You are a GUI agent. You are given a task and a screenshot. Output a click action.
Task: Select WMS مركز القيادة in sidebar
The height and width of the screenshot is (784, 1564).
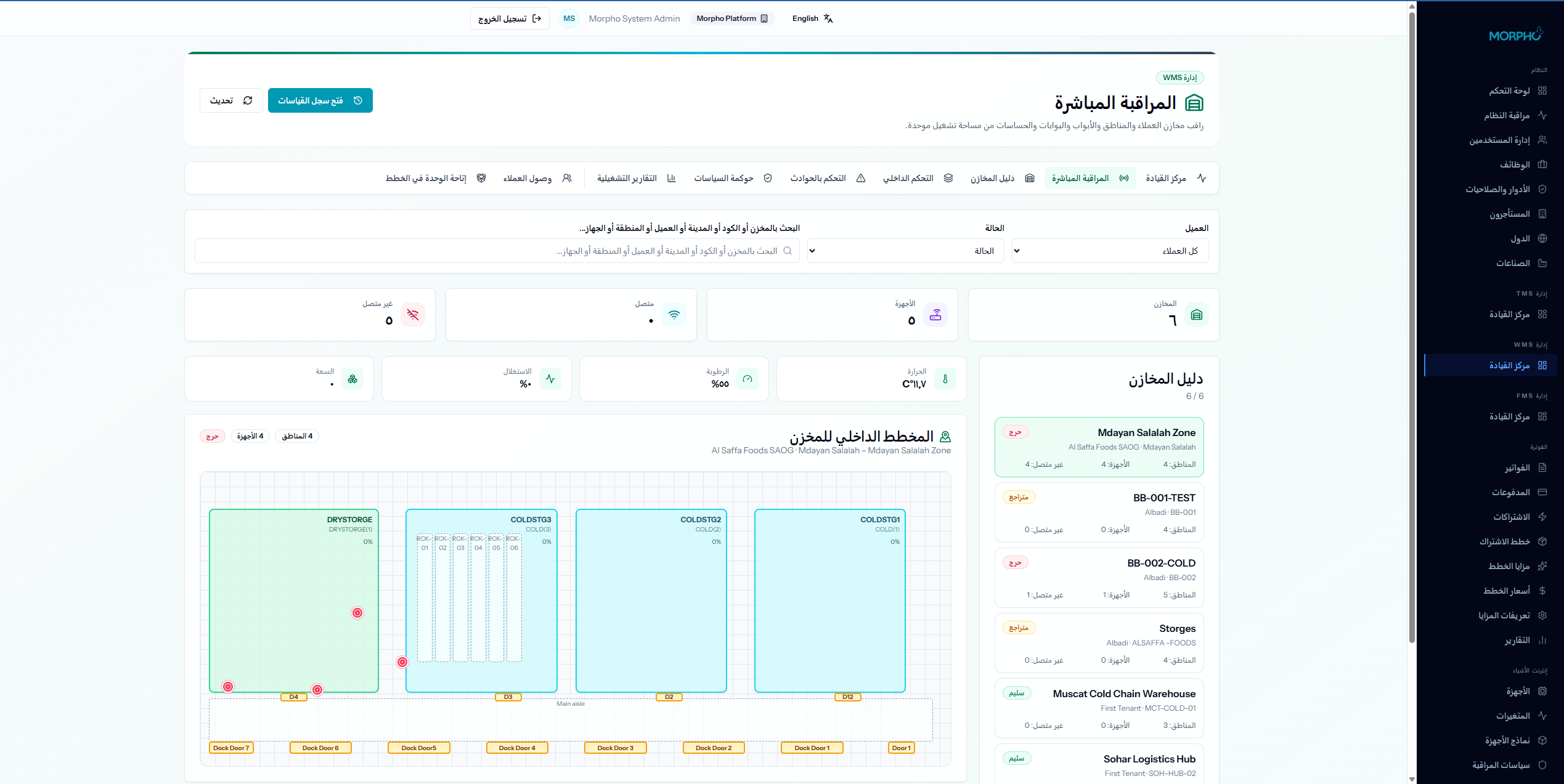point(1490,365)
